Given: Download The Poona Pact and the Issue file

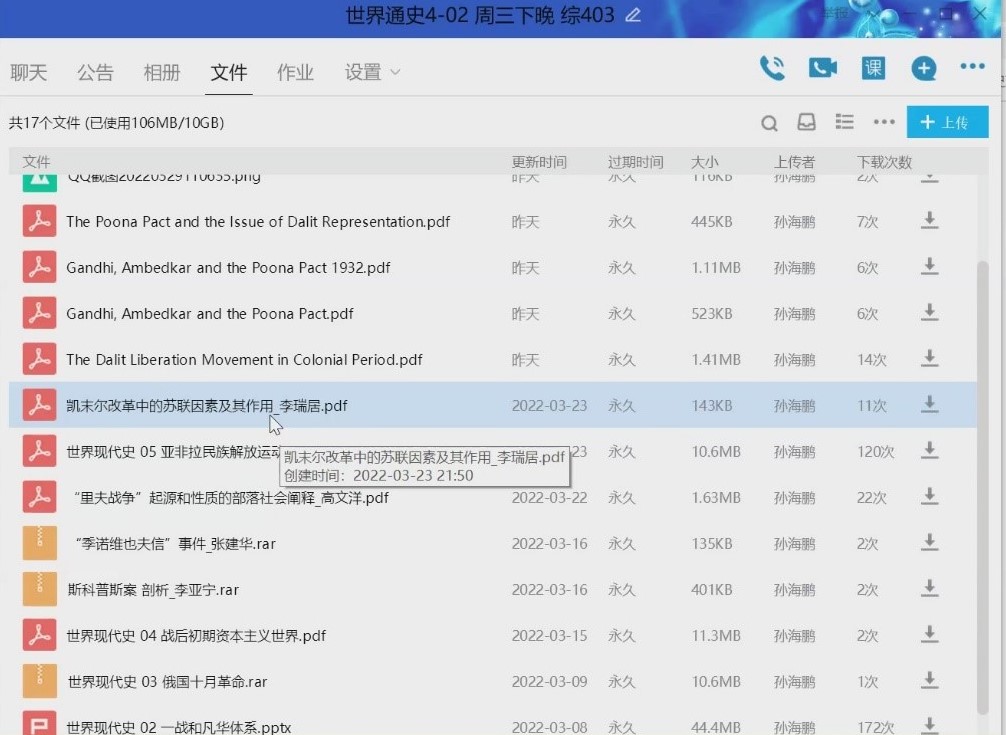Looking at the screenshot, I should (x=929, y=221).
